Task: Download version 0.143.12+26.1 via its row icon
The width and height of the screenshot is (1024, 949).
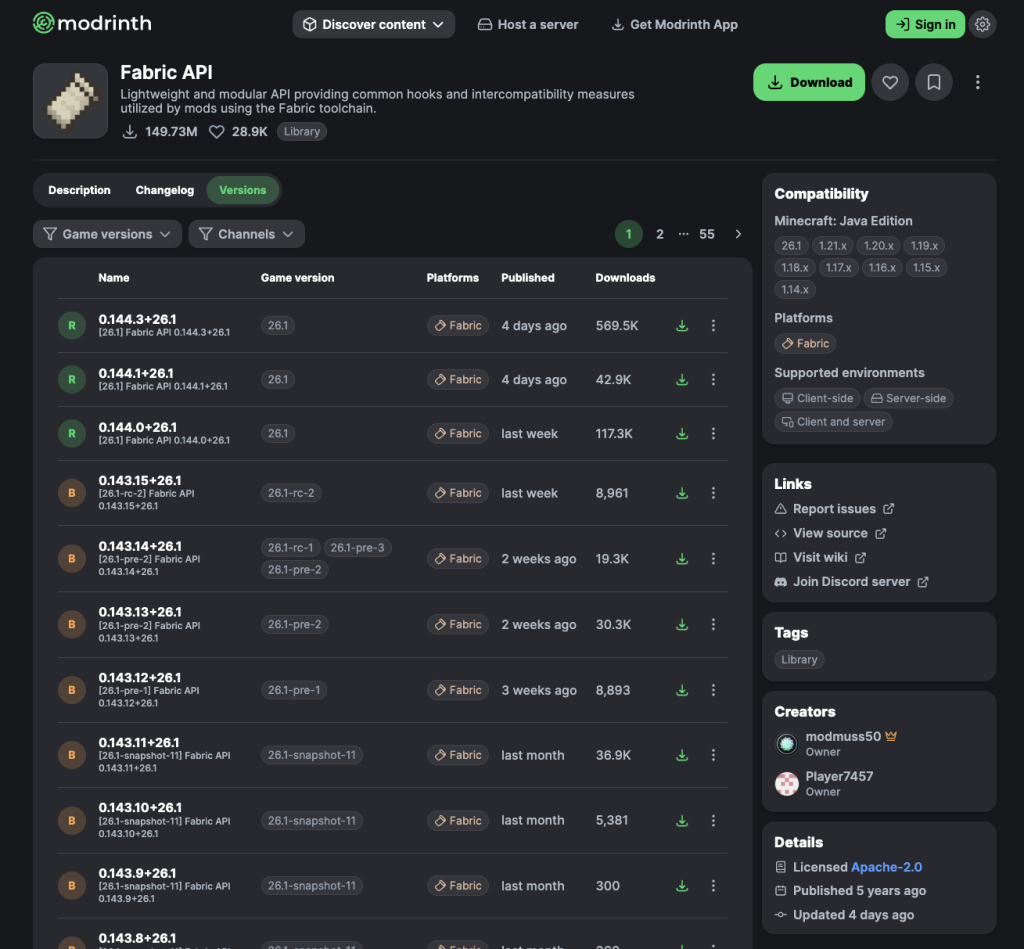Action: pyautogui.click(x=682, y=690)
